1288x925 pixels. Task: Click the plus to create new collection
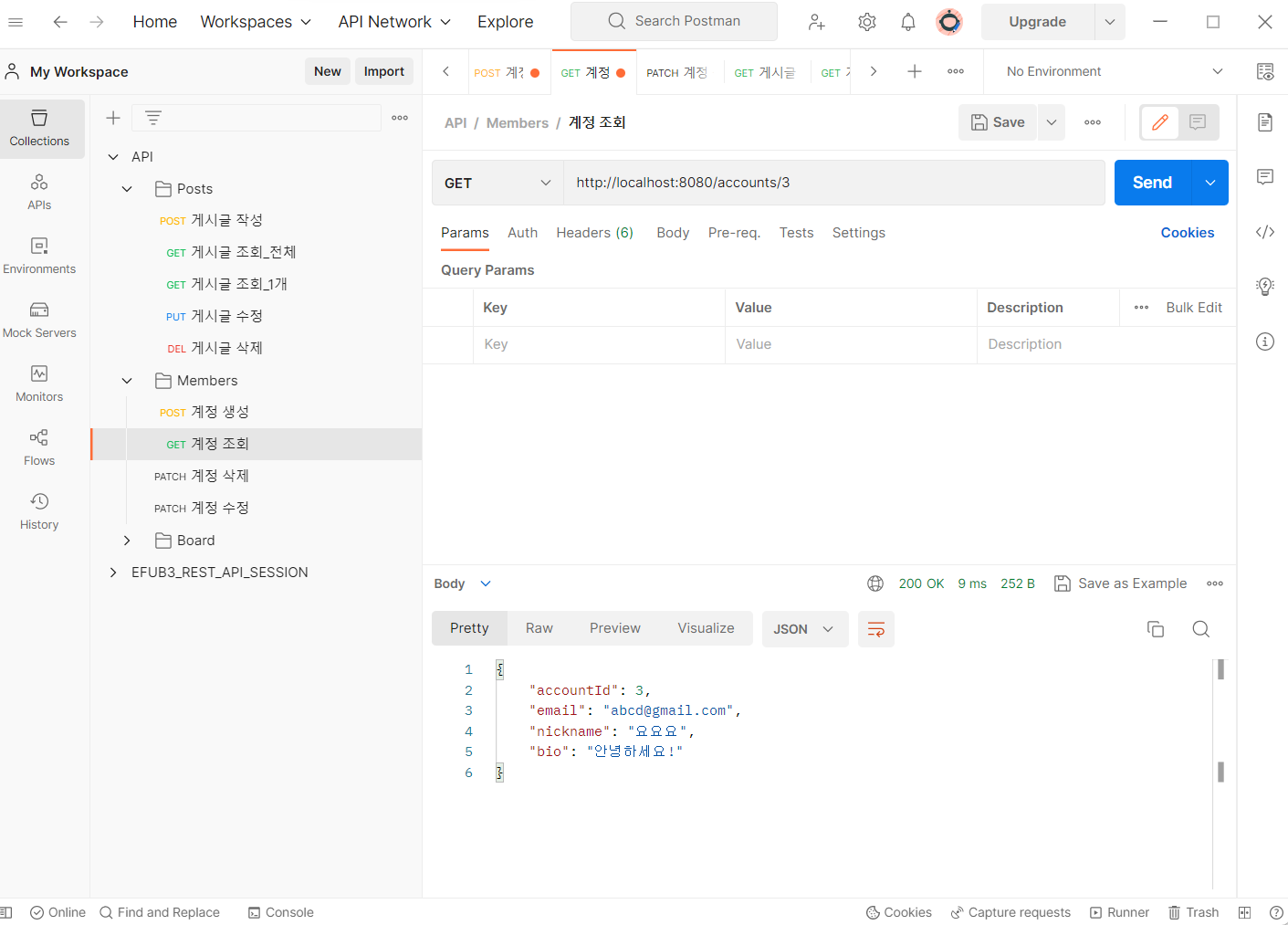pyautogui.click(x=113, y=118)
